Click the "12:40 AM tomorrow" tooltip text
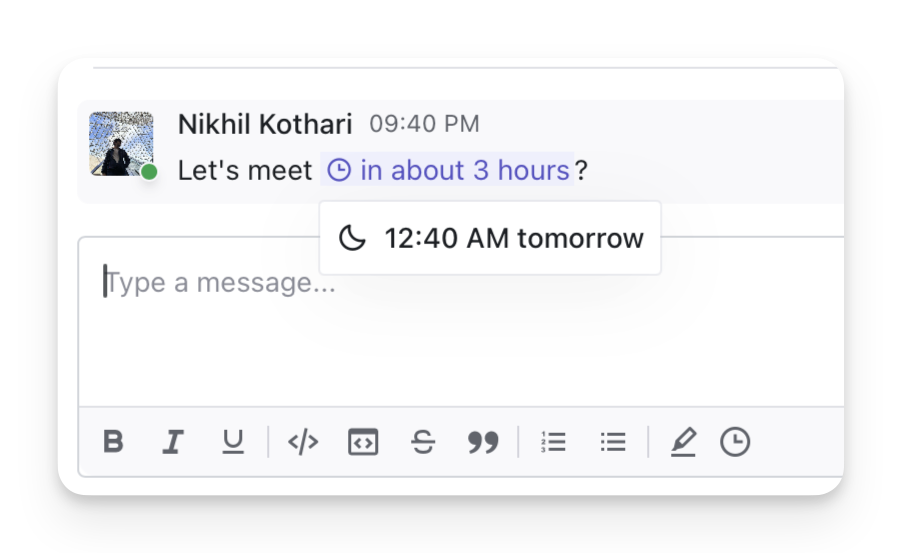The width and height of the screenshot is (902, 553). 514,238
